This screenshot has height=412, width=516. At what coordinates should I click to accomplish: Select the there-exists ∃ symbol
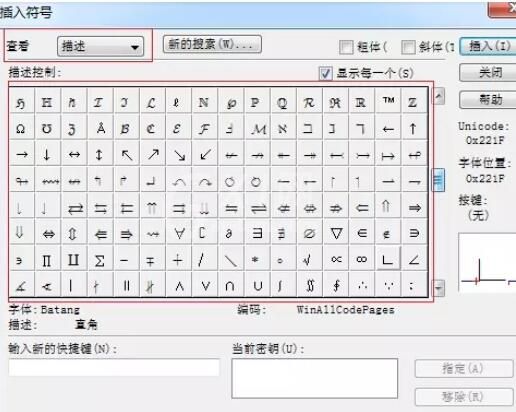(x=257, y=233)
